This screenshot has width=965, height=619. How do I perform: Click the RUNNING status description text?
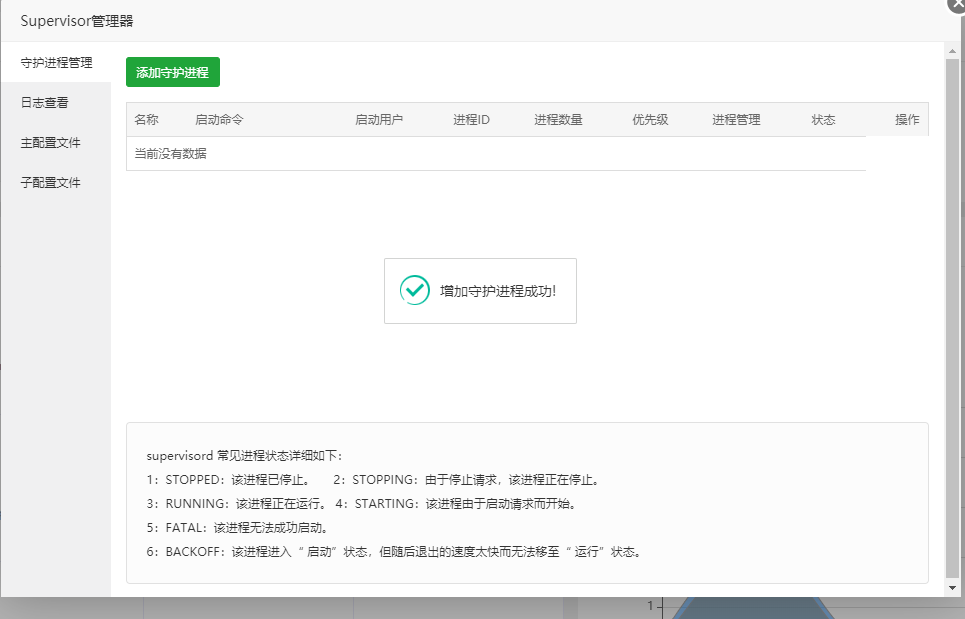pos(236,503)
